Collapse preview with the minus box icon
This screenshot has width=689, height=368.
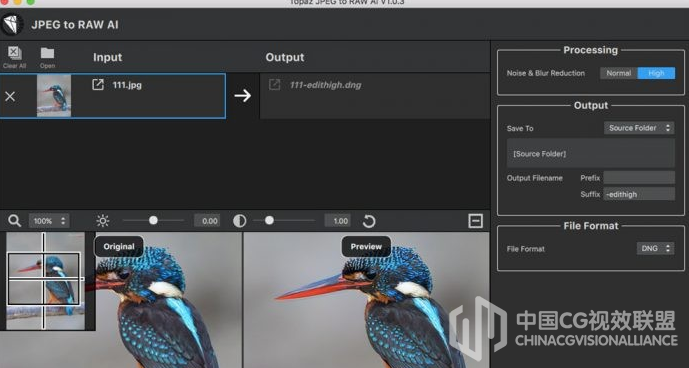475,221
